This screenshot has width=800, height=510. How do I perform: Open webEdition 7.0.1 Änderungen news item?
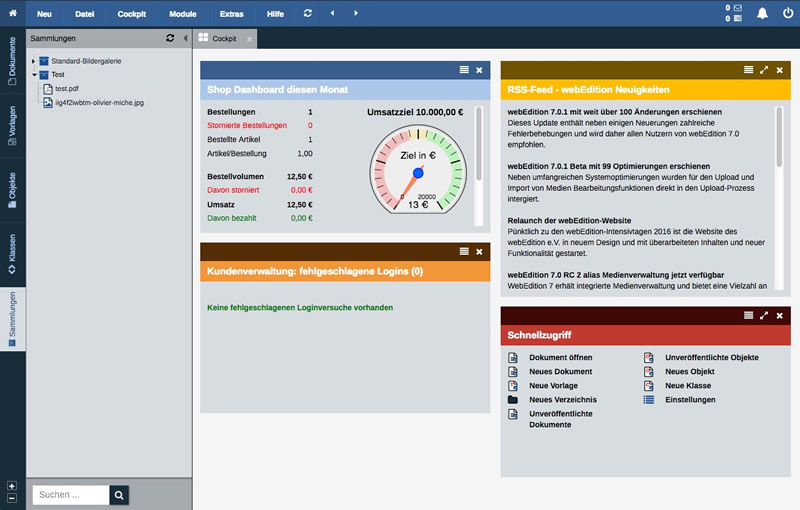tap(614, 112)
